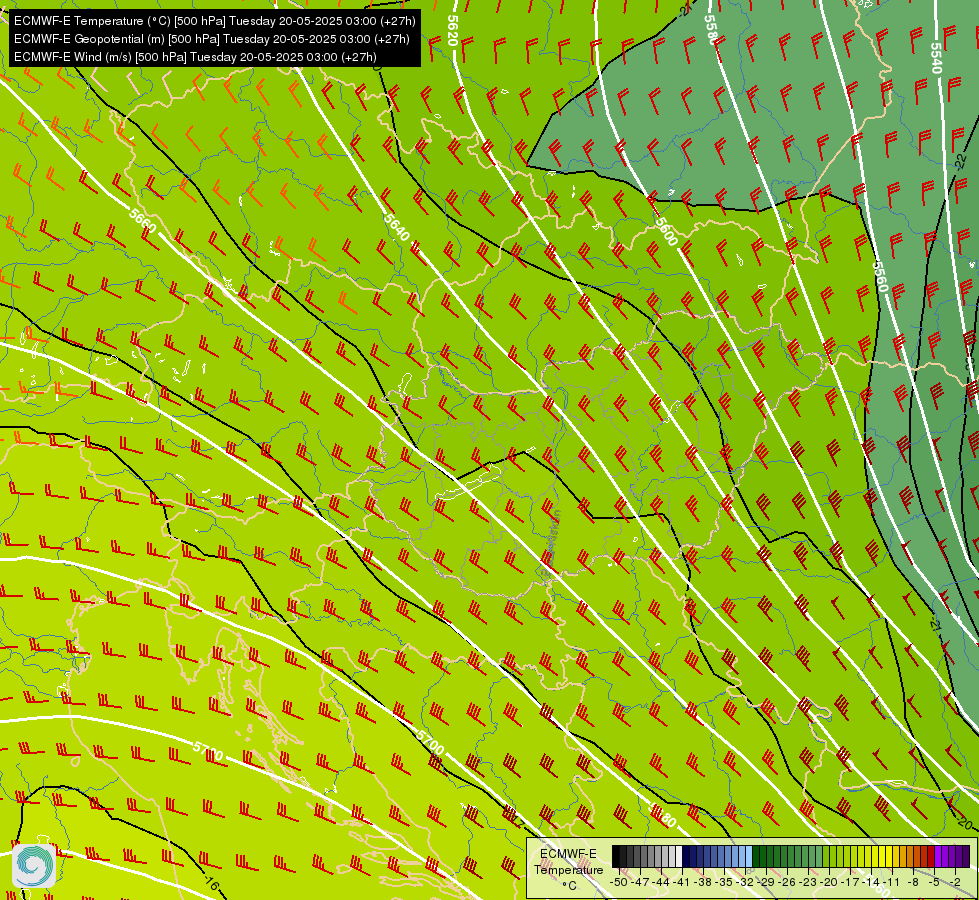Click the -5 legend value
979x900 pixels.
933,882
